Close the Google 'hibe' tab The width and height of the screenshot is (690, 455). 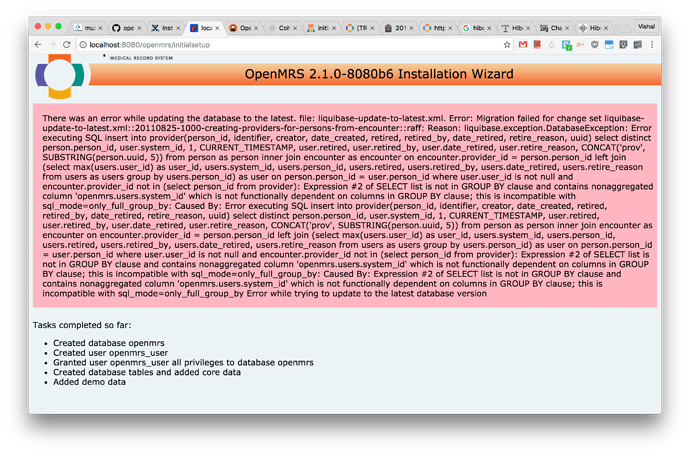pyautogui.click(x=489, y=28)
